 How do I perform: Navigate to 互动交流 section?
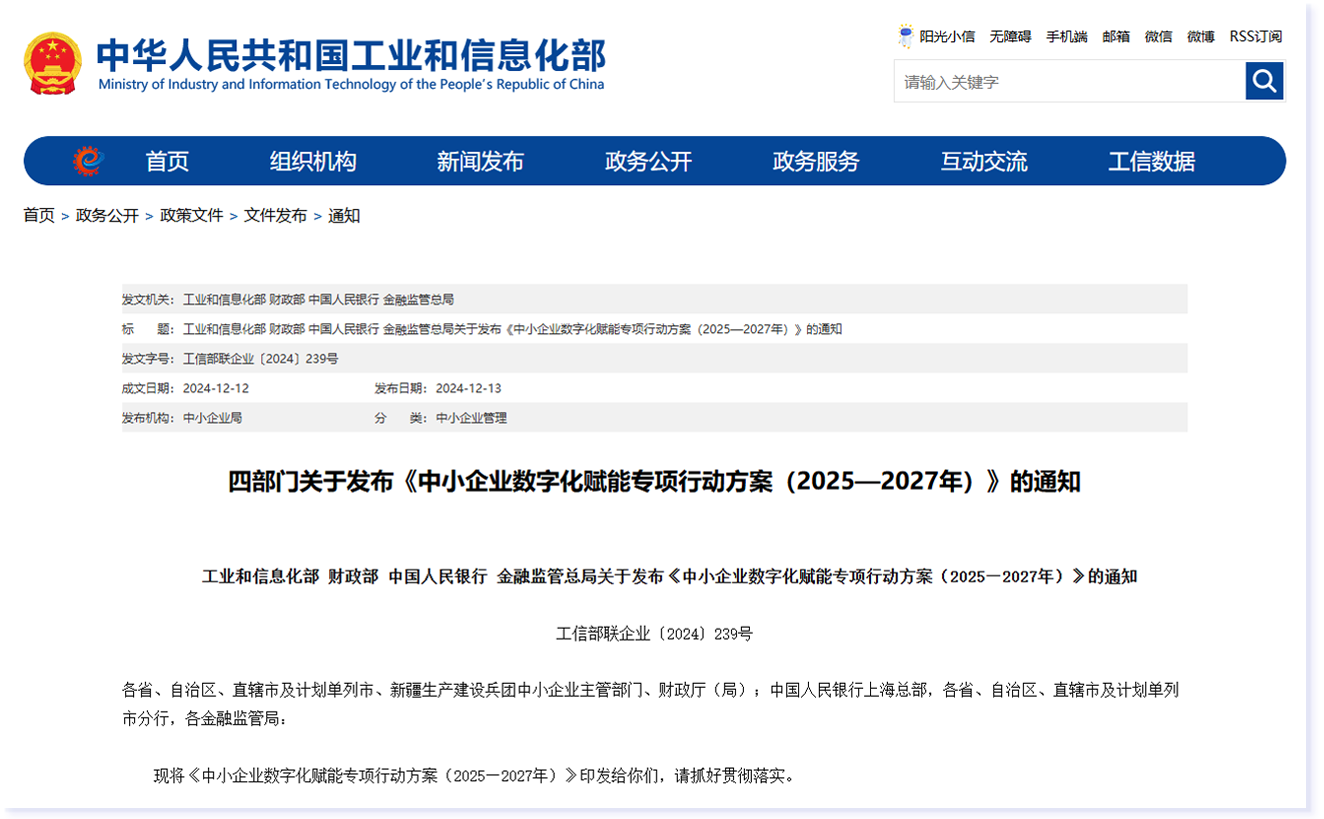[984, 161]
